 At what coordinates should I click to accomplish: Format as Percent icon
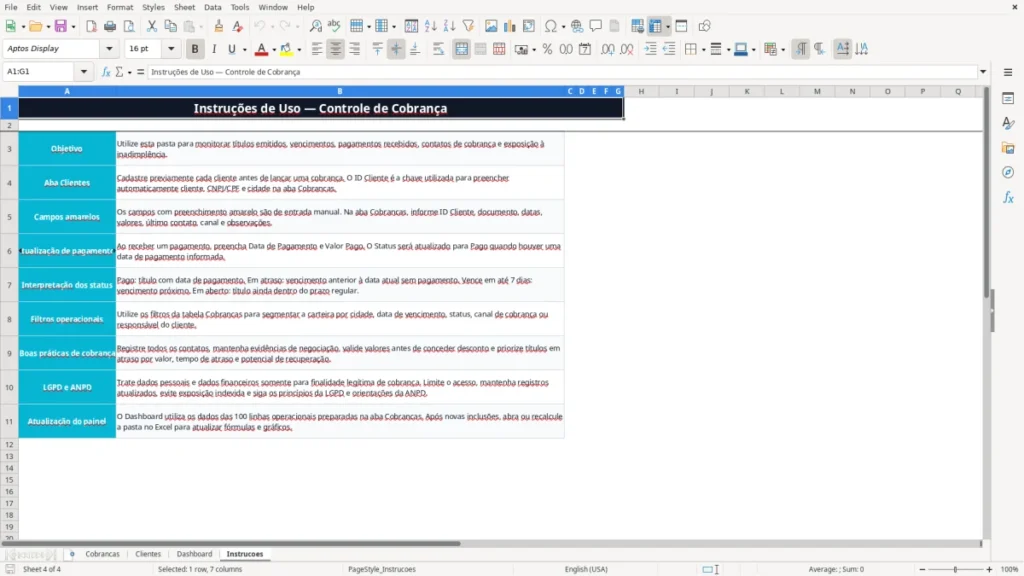(x=547, y=49)
